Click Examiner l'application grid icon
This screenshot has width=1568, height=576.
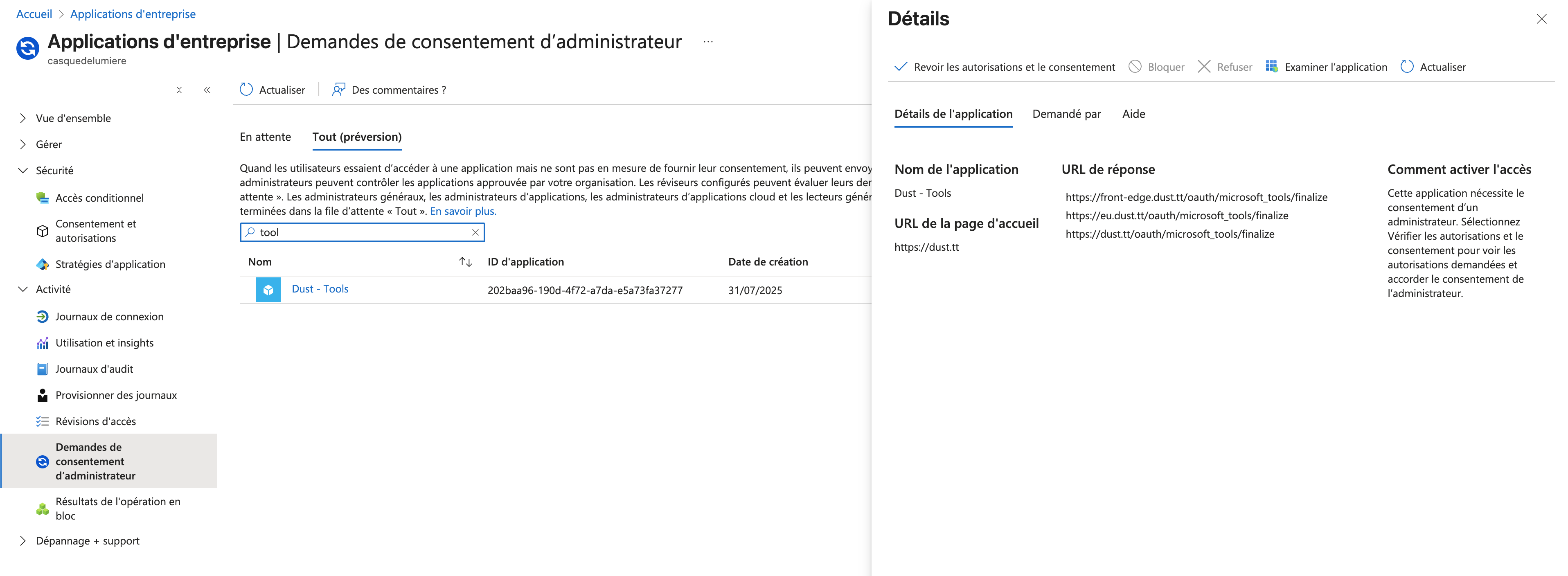coord(1271,67)
